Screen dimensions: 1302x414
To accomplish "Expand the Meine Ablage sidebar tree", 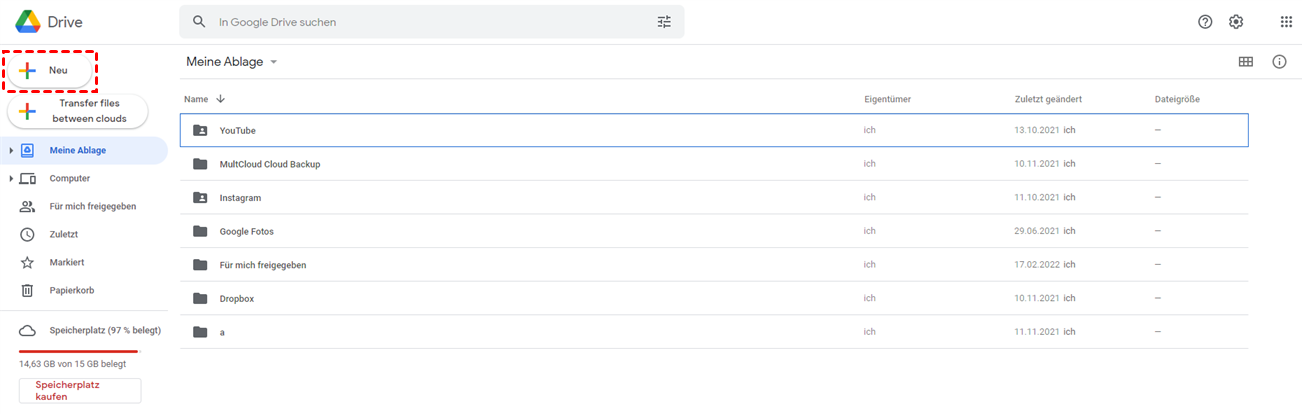I will pos(11,151).
